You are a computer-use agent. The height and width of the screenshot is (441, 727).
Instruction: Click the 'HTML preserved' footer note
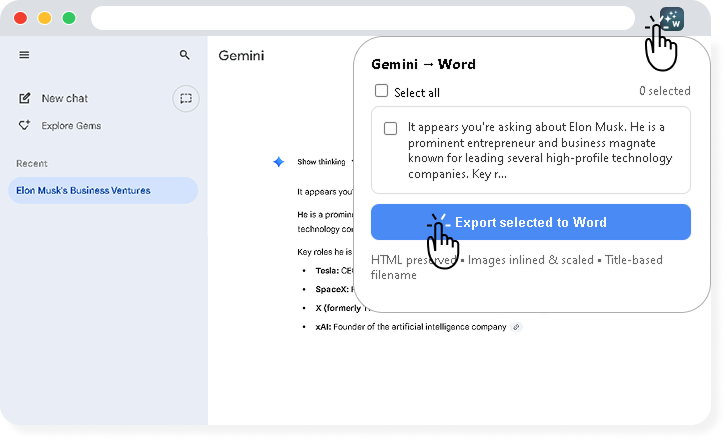click(x=414, y=260)
